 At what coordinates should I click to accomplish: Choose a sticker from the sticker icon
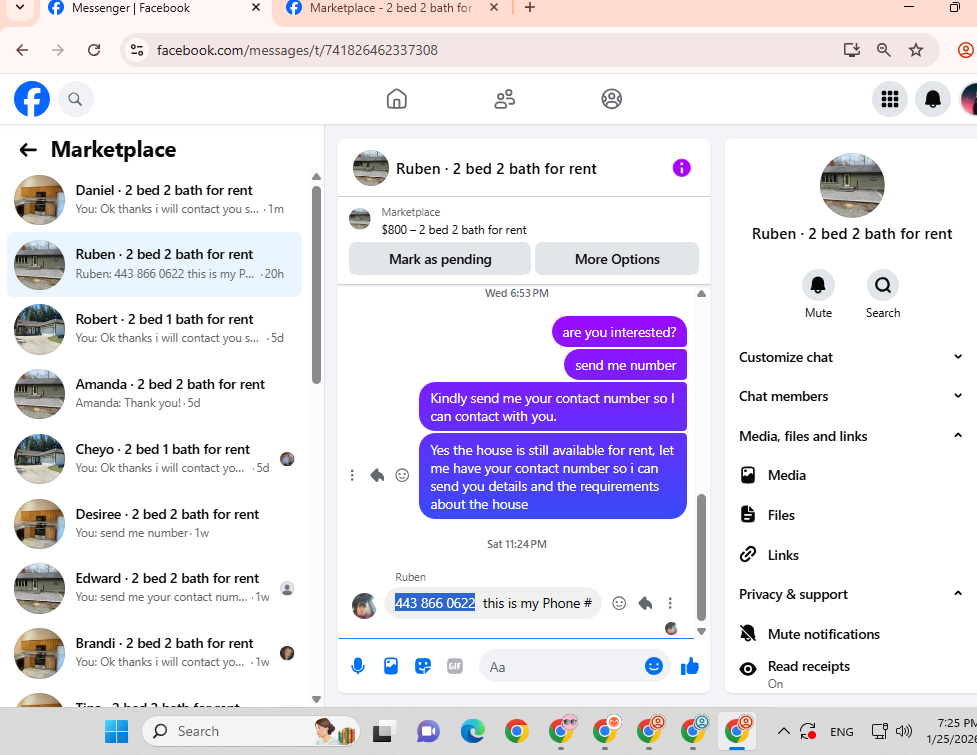(x=423, y=667)
